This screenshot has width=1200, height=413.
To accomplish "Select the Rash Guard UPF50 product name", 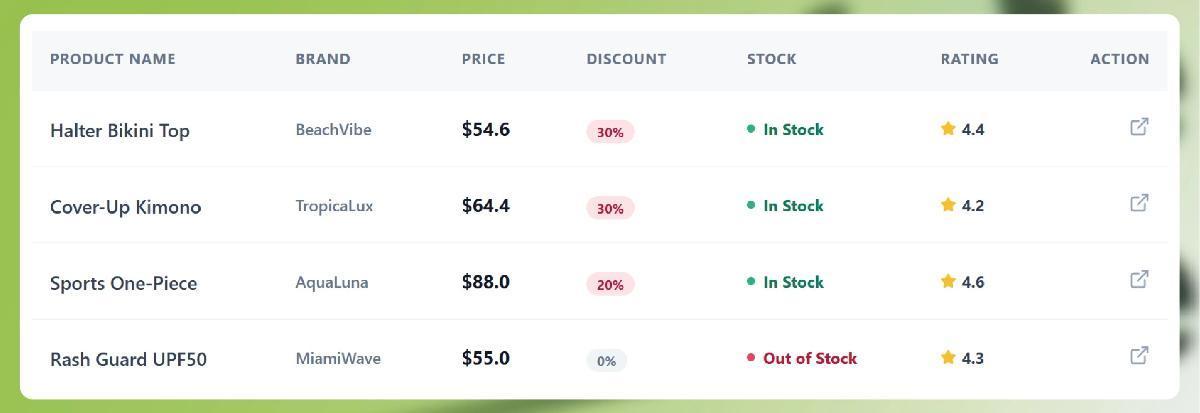I will click(128, 359).
